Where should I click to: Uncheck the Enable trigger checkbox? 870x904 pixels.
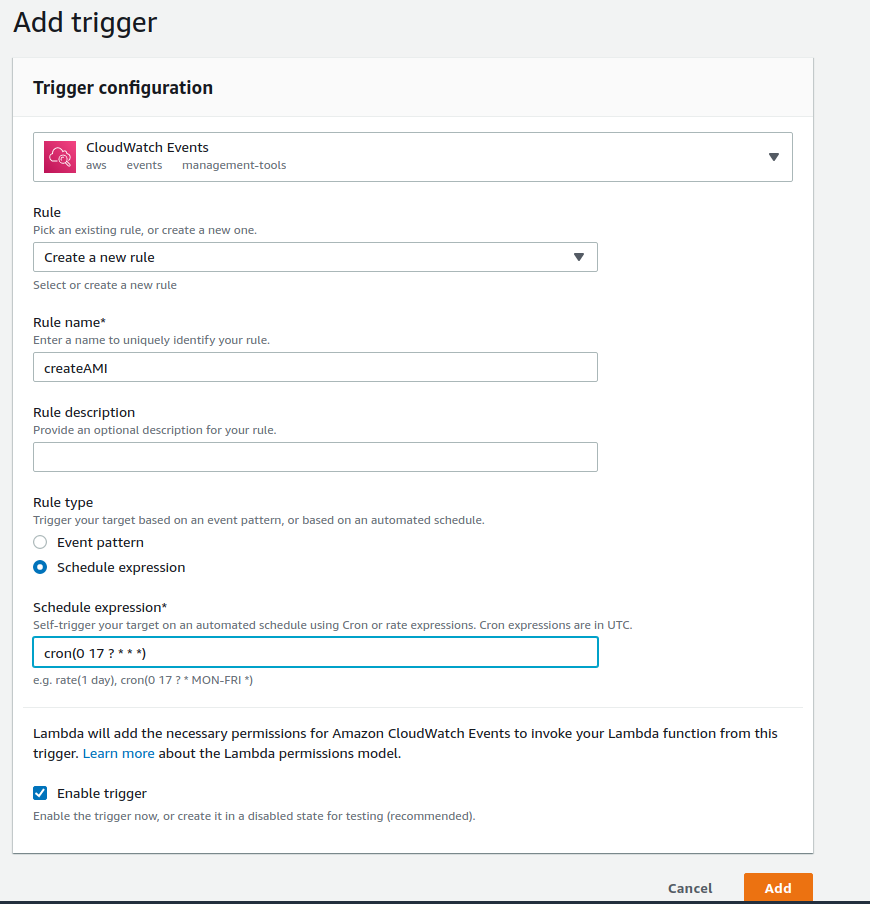click(40, 793)
